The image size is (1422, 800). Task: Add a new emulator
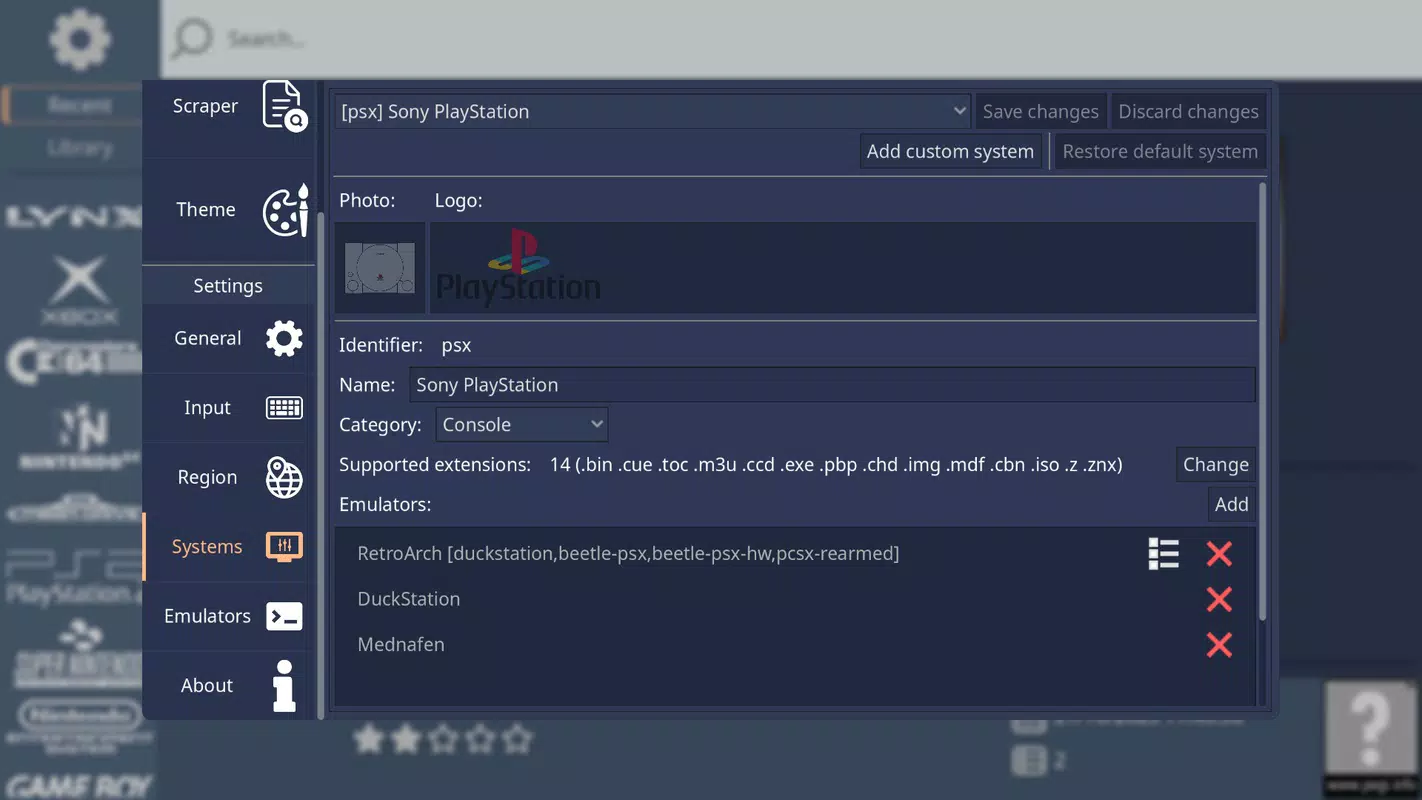1231,505
